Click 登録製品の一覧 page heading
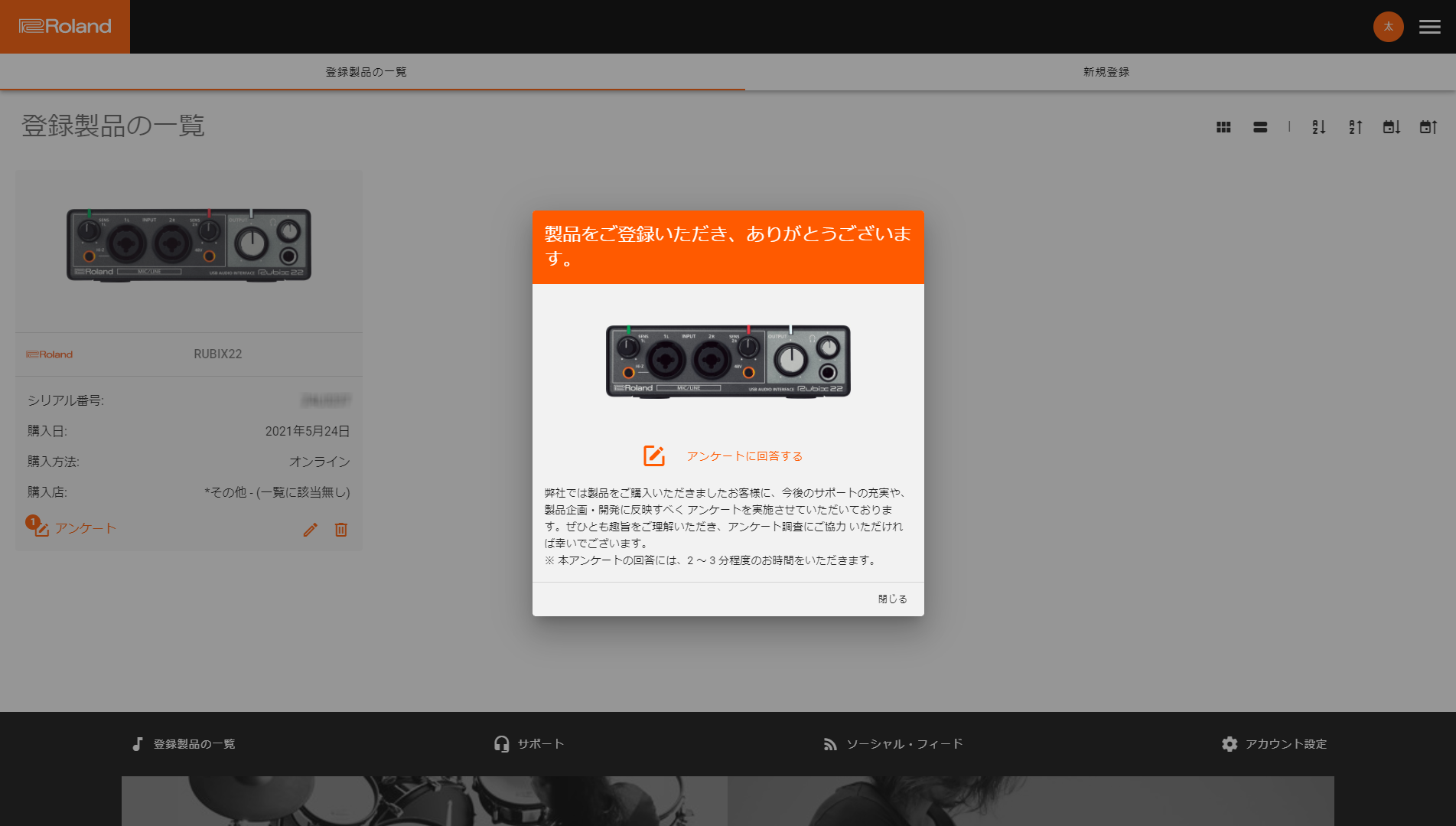The height and width of the screenshot is (826, 1456). click(x=113, y=126)
